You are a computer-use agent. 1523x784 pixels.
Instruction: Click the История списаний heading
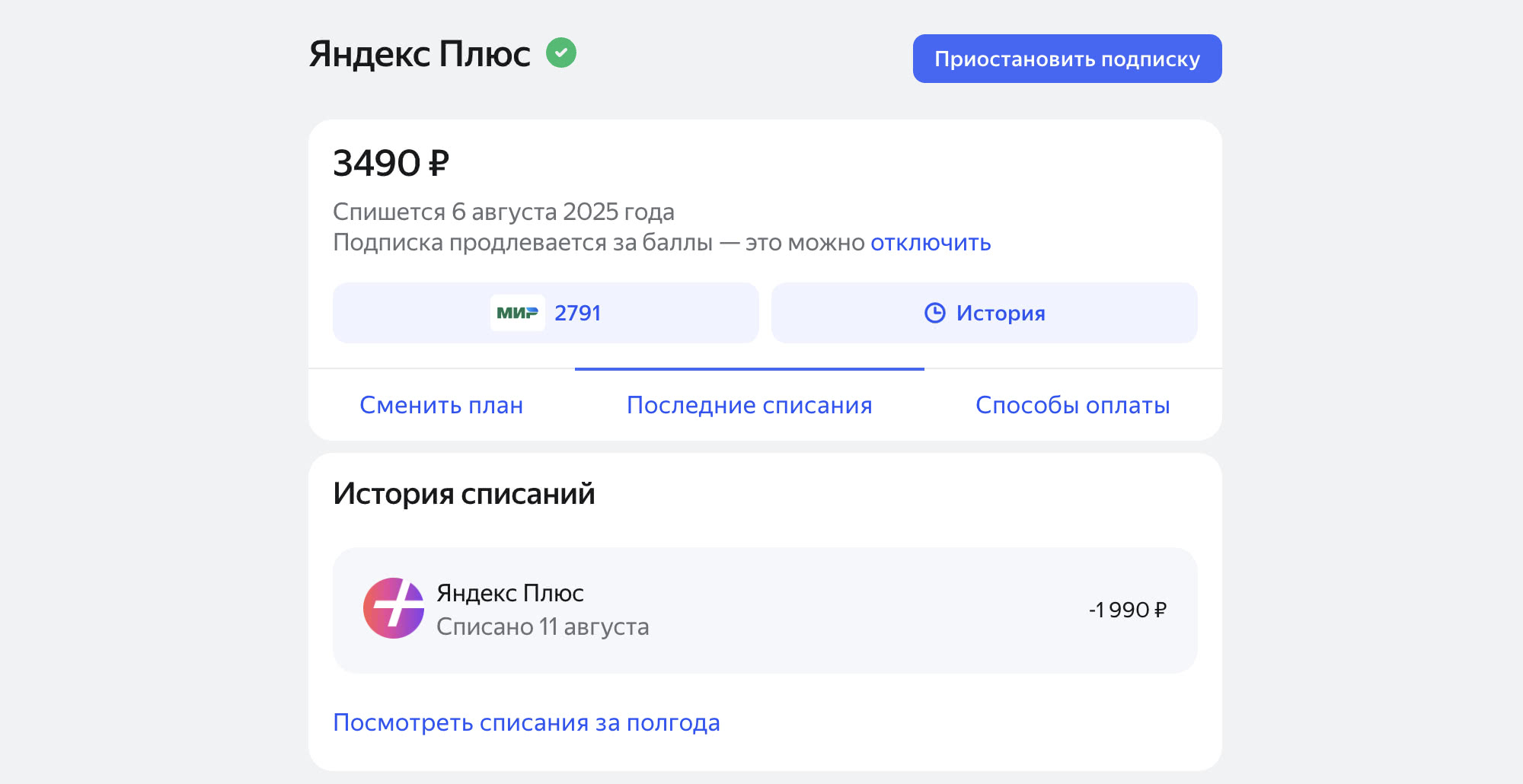pyautogui.click(x=464, y=493)
